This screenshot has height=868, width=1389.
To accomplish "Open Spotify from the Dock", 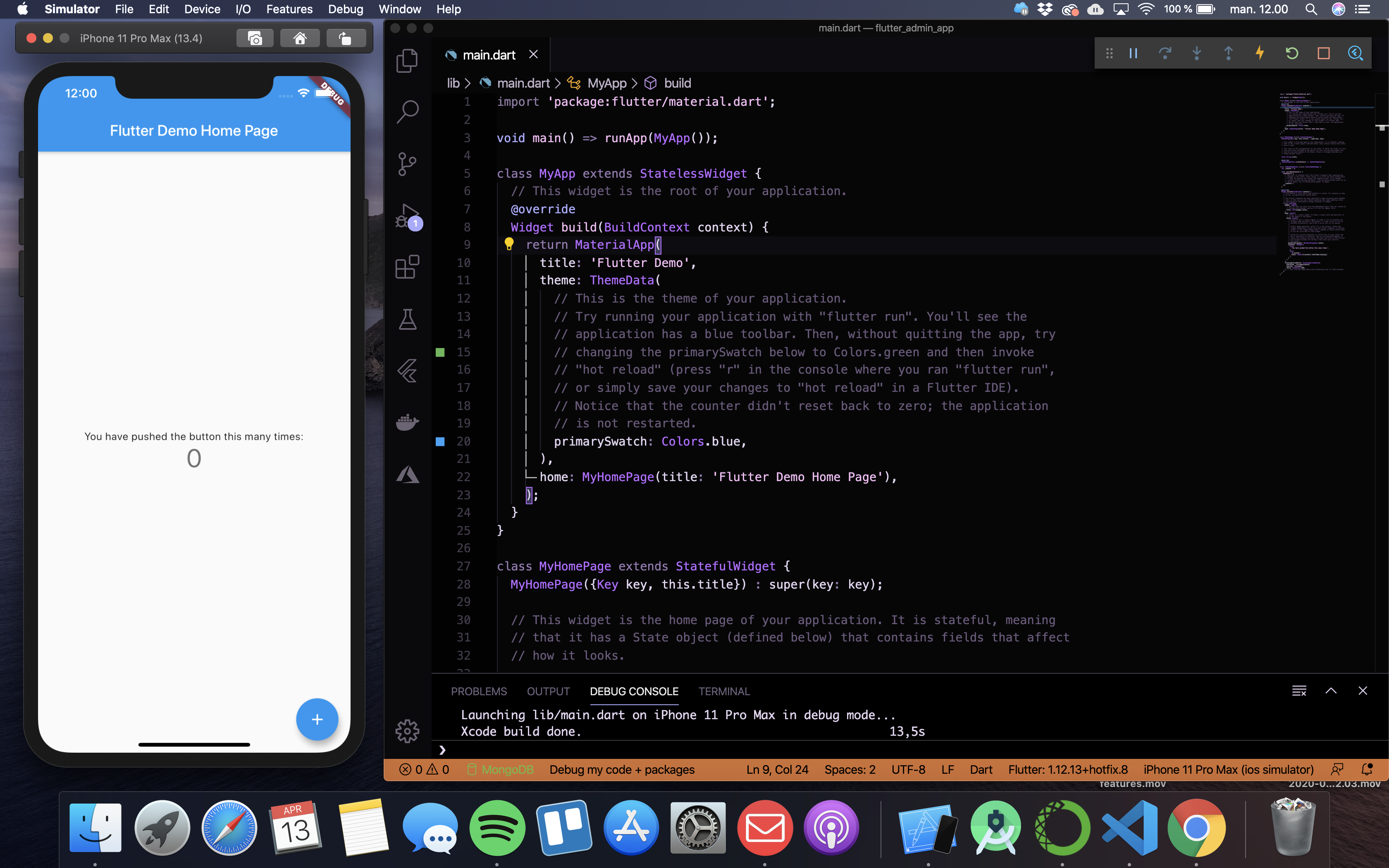I will [497, 828].
